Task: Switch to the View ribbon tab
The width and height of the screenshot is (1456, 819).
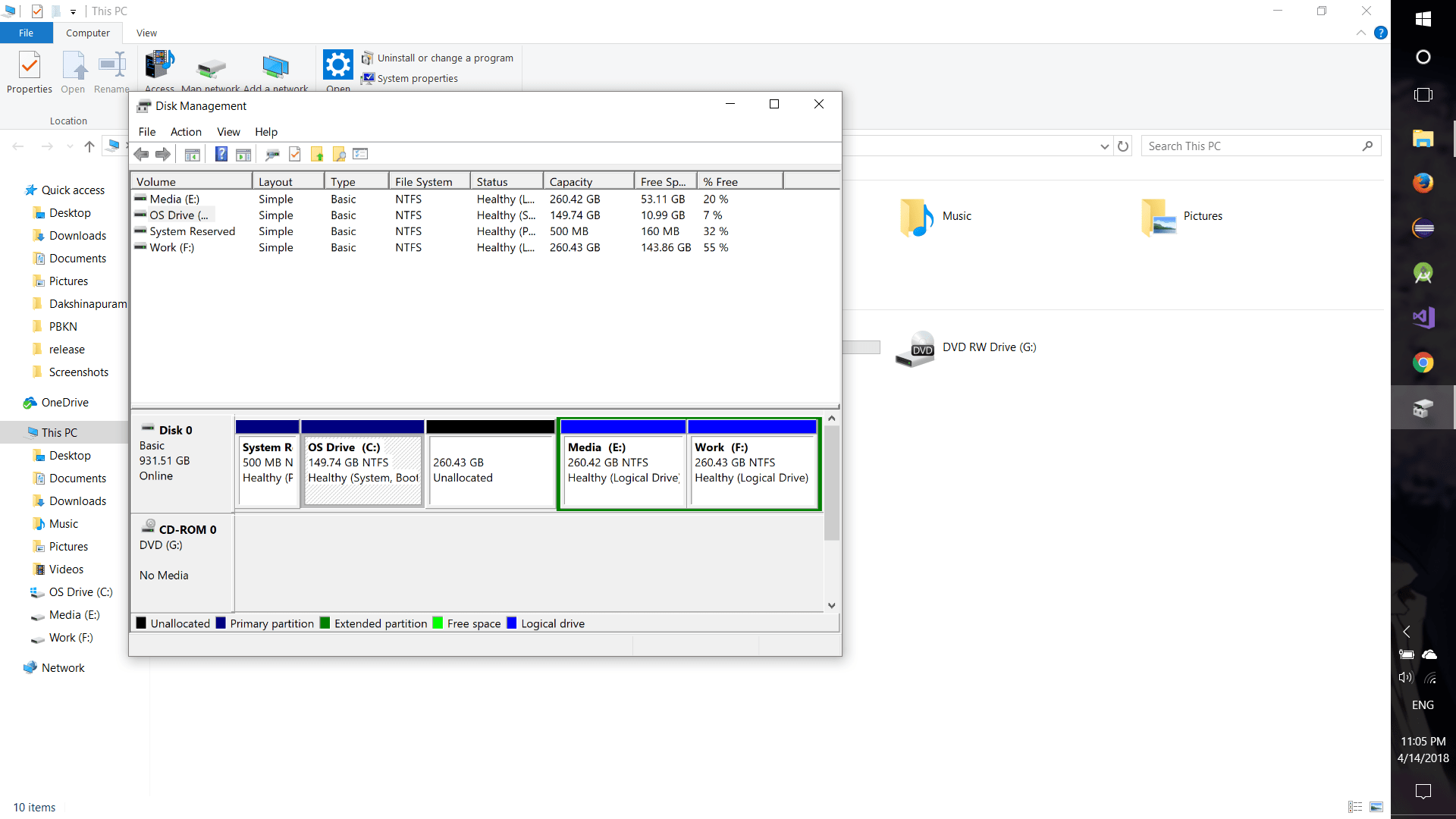Action: pos(146,33)
